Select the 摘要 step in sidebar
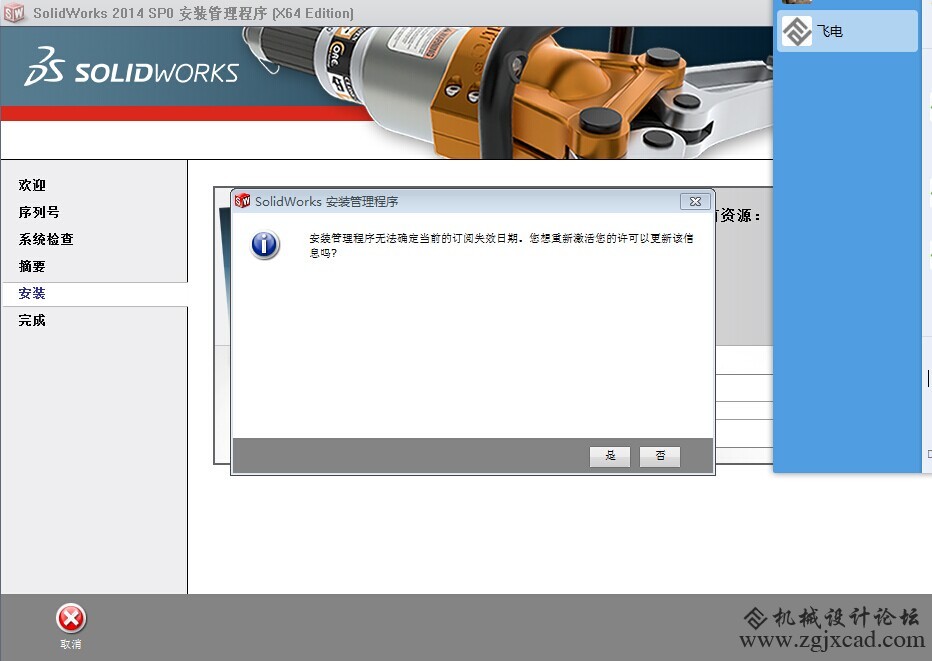Screen dimensions: 932x661 coord(32,266)
